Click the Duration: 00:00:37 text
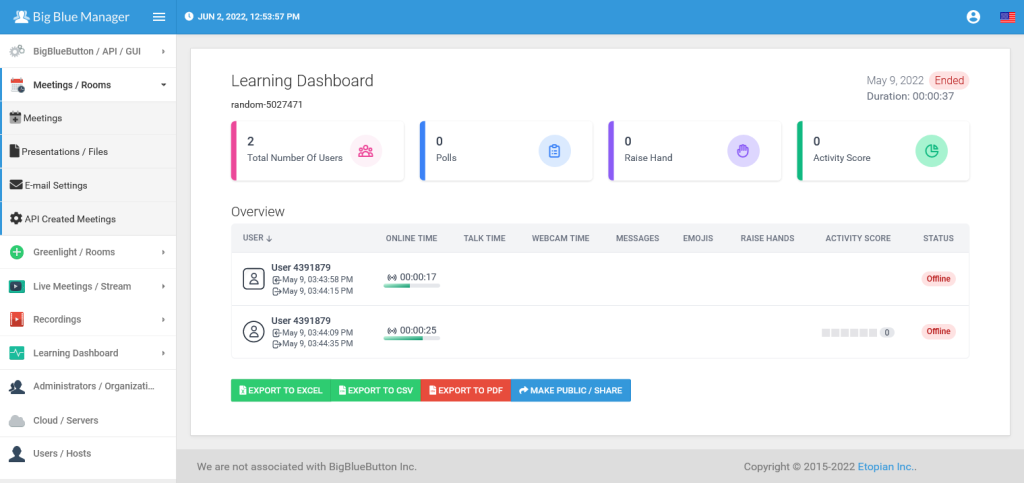This screenshot has height=483, width=1024. [910, 96]
